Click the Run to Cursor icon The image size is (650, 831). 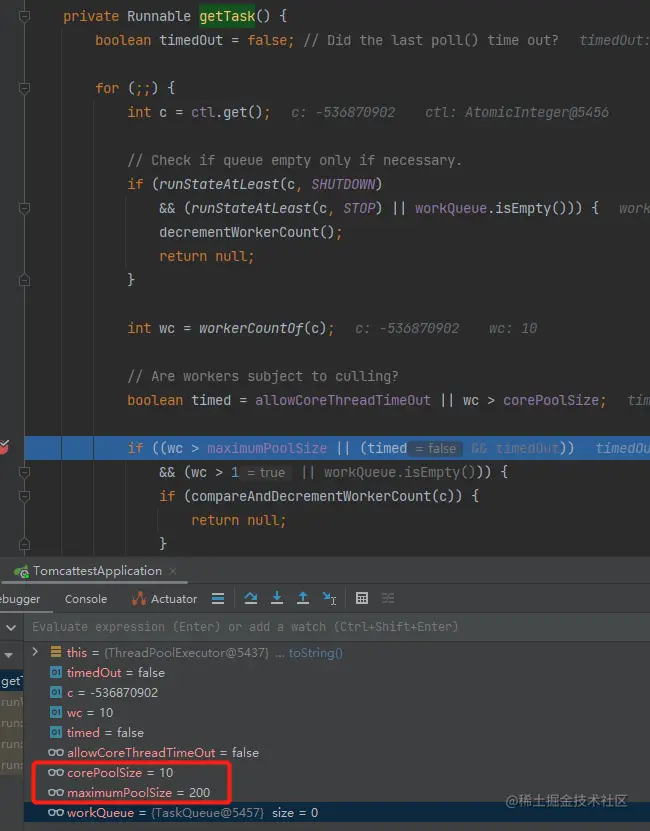pyautogui.click(x=329, y=598)
